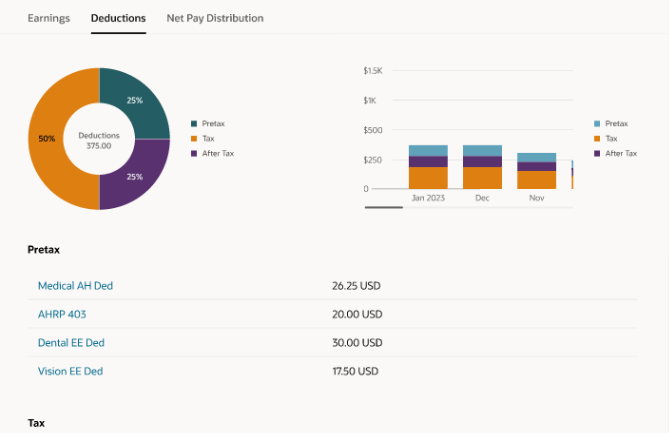Switch to the Earnings tab
Viewport: 669px width, 433px height.
48,18
